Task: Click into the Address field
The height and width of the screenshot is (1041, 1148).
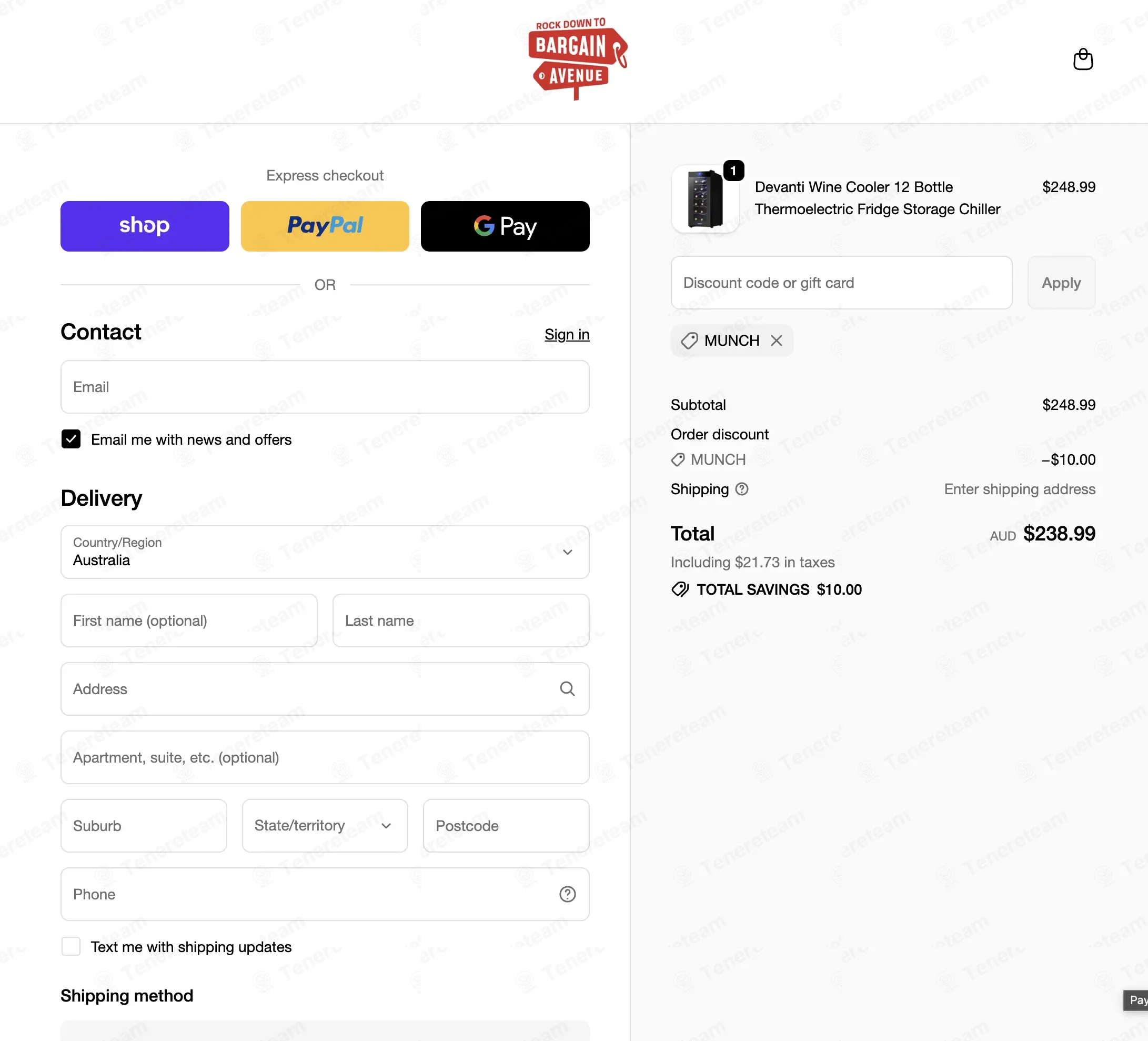Action: pos(325,689)
